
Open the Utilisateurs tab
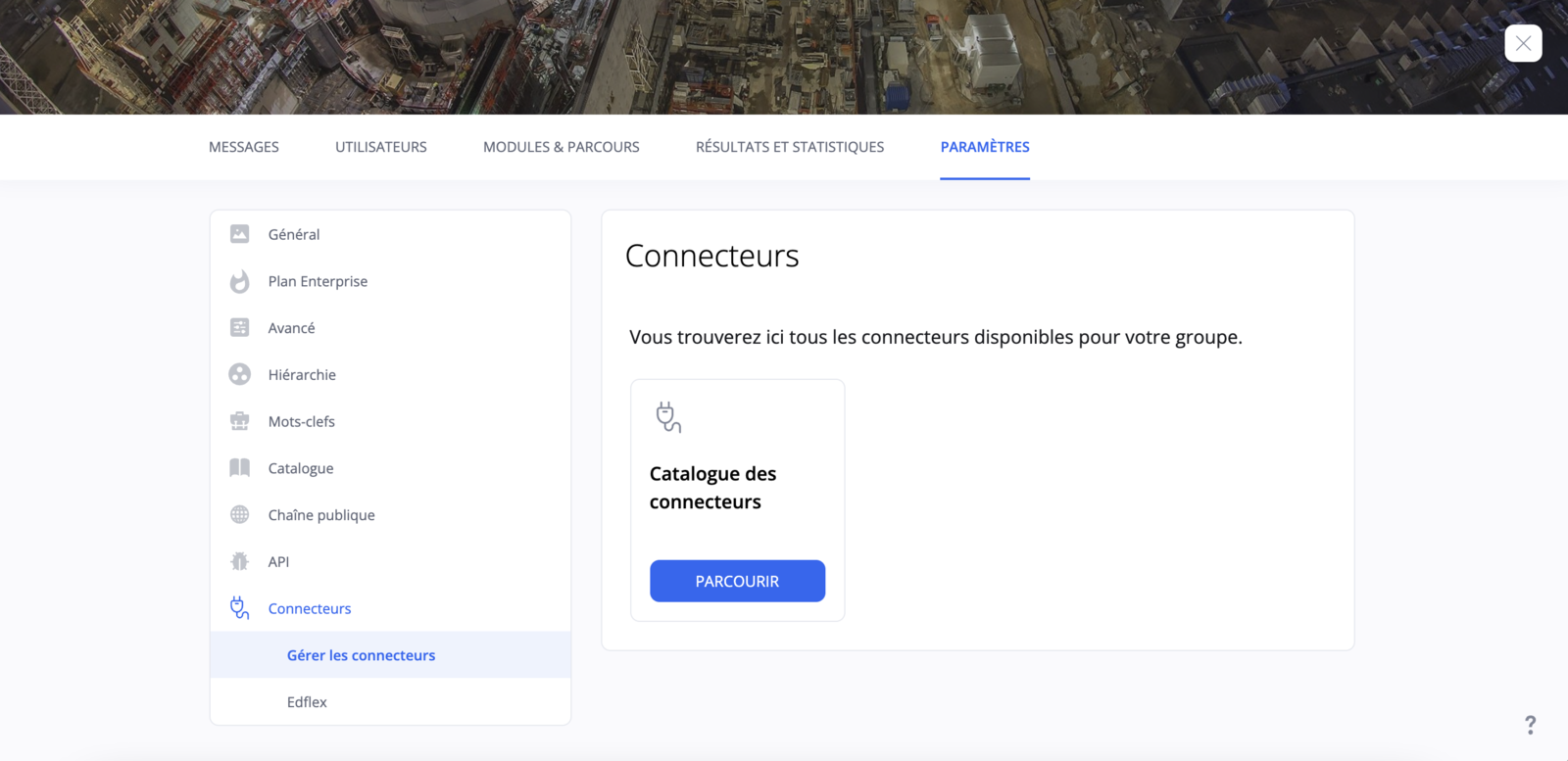coord(381,147)
